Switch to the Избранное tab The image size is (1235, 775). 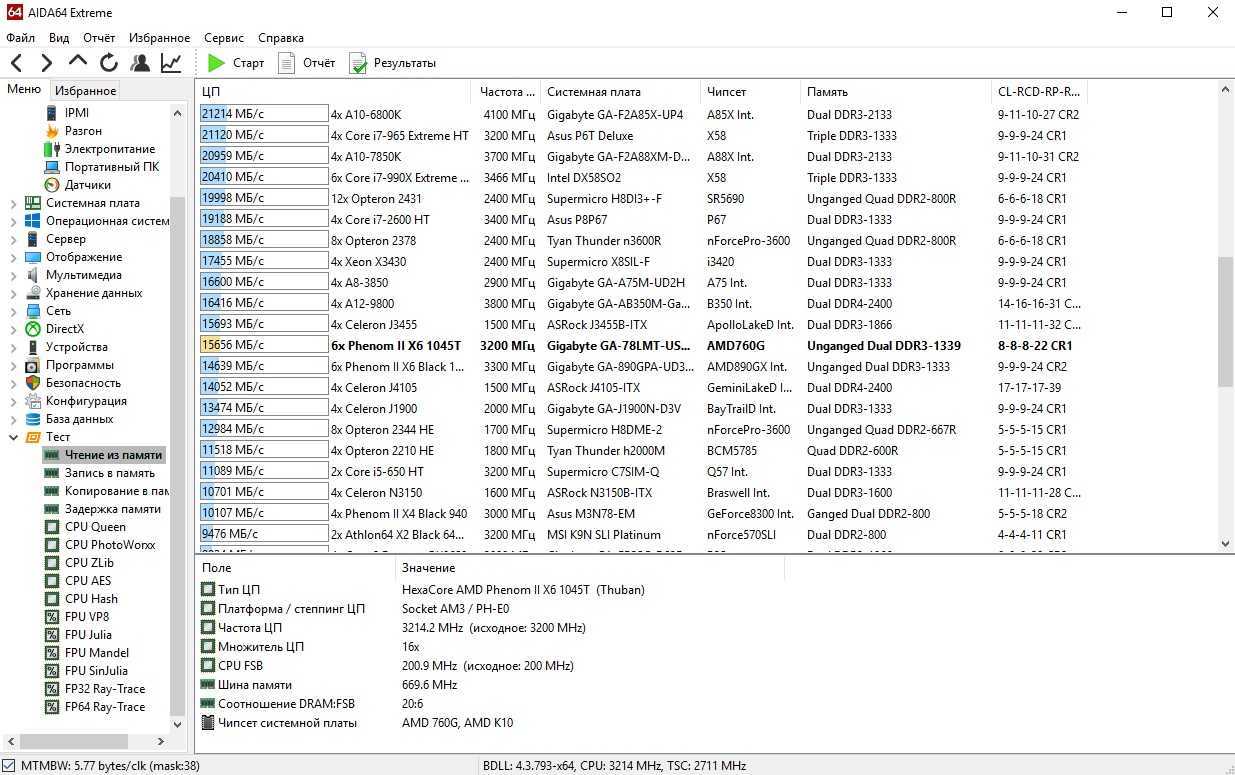point(85,90)
